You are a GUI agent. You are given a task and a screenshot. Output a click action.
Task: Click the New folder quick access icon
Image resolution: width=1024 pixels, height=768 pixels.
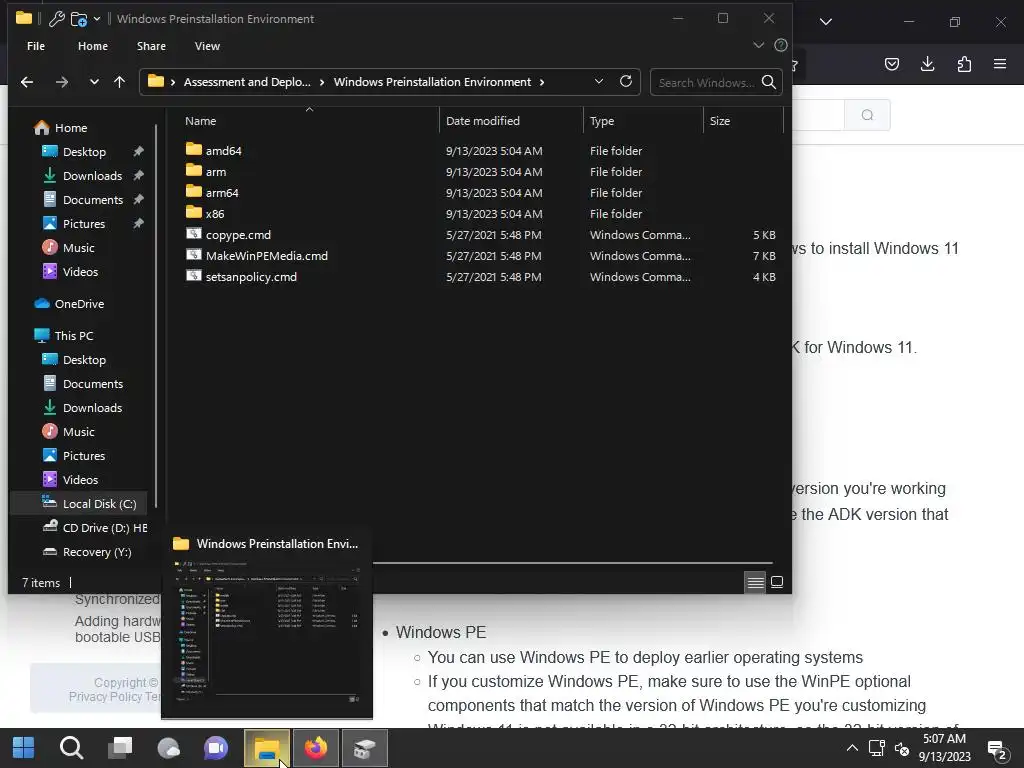[x=79, y=19]
